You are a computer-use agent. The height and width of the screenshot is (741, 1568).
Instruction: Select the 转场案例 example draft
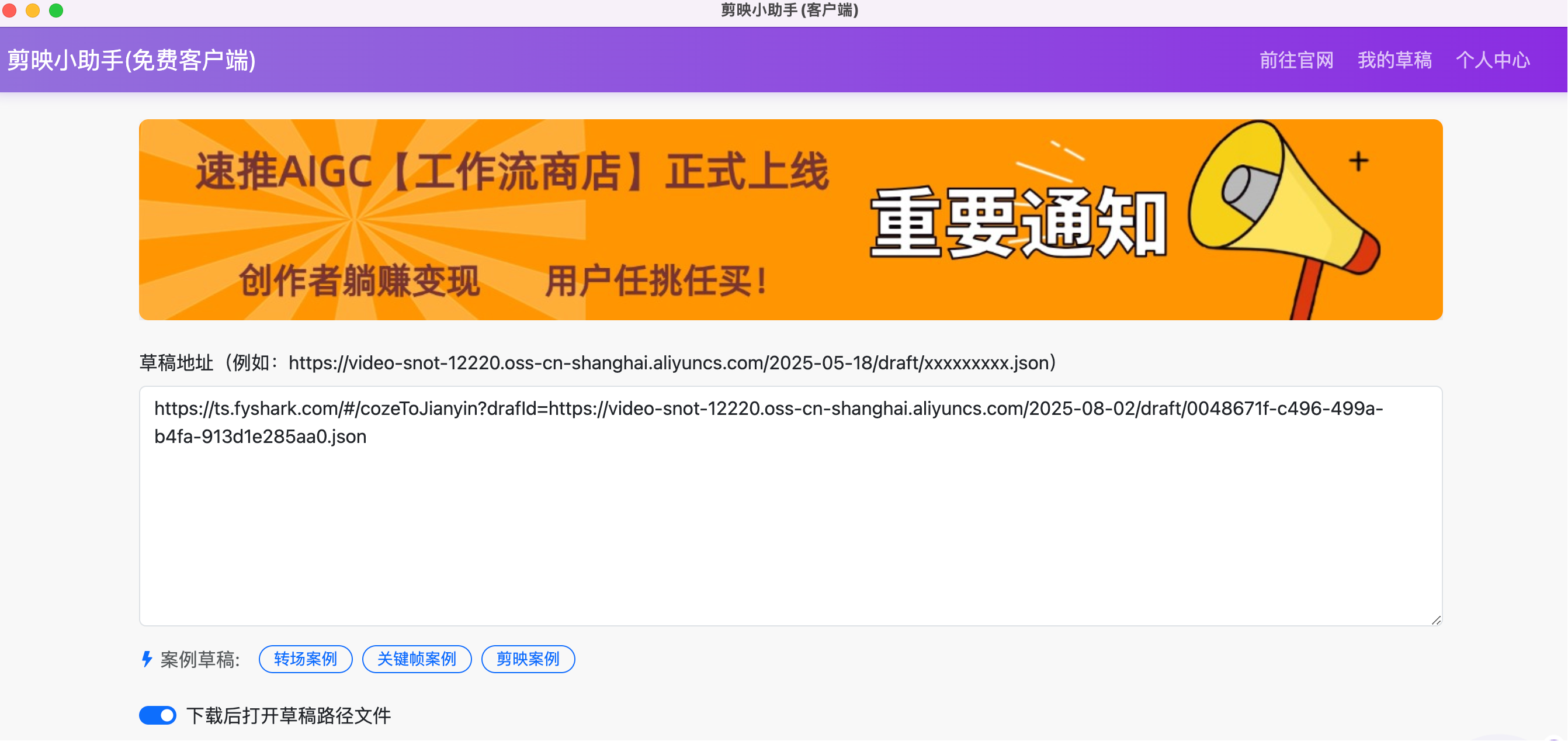click(305, 659)
